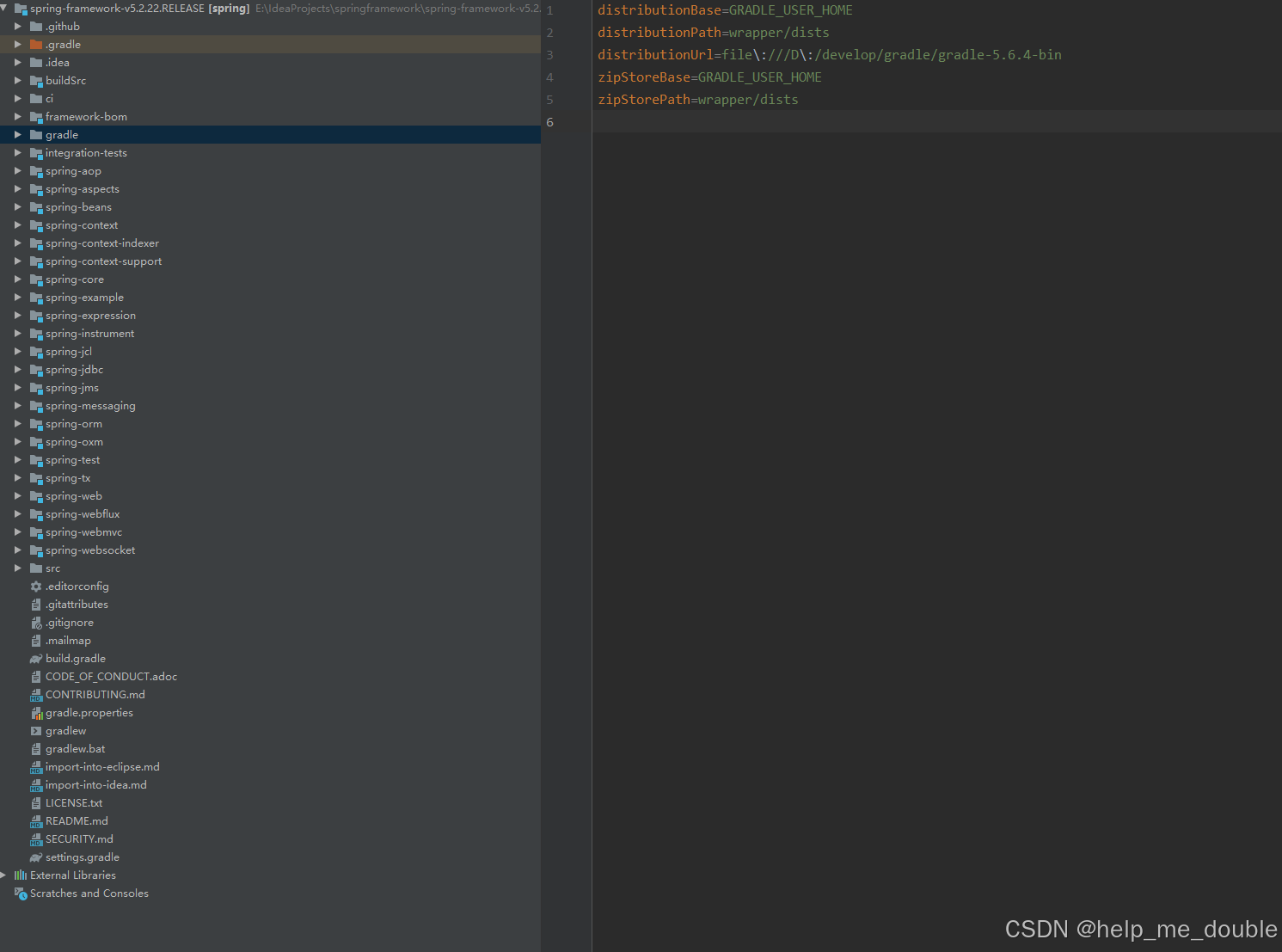
Task: Select the spring-jms module
Action: pos(72,388)
